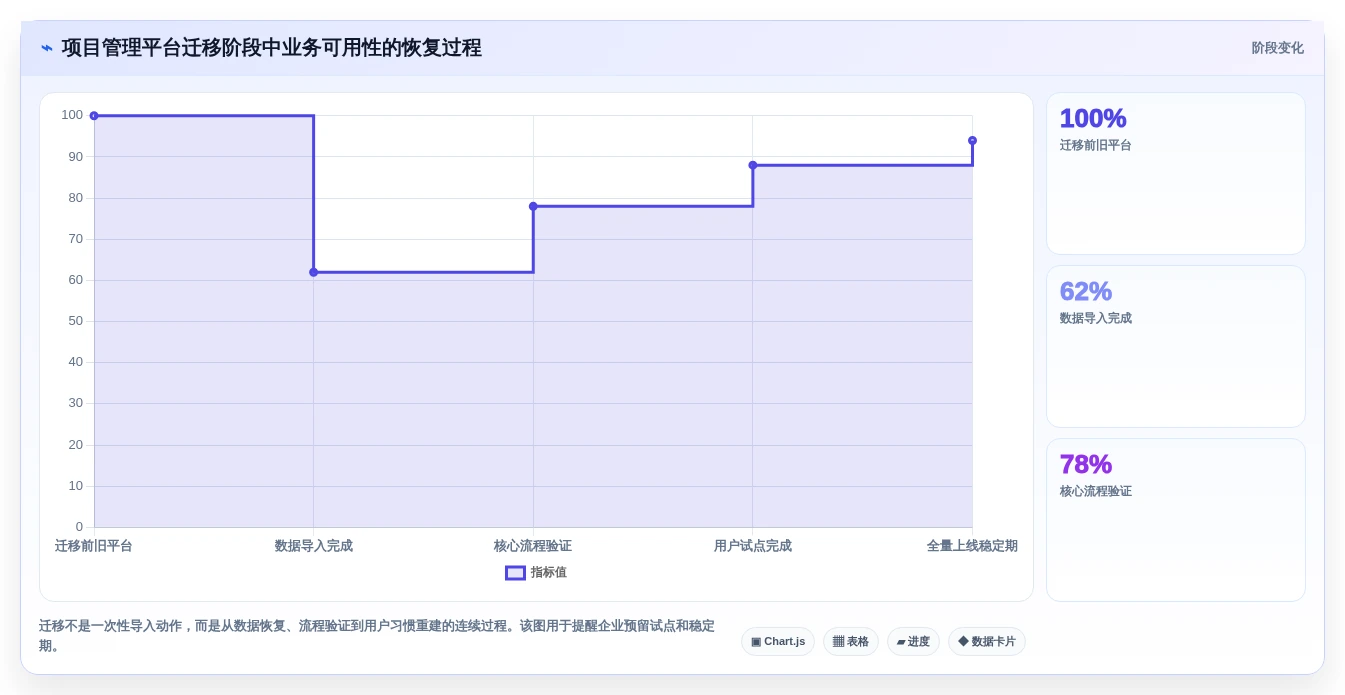This screenshot has width=1345, height=695.
Task: Select the 78% 核心流程验证 card
Action: coord(1176,520)
